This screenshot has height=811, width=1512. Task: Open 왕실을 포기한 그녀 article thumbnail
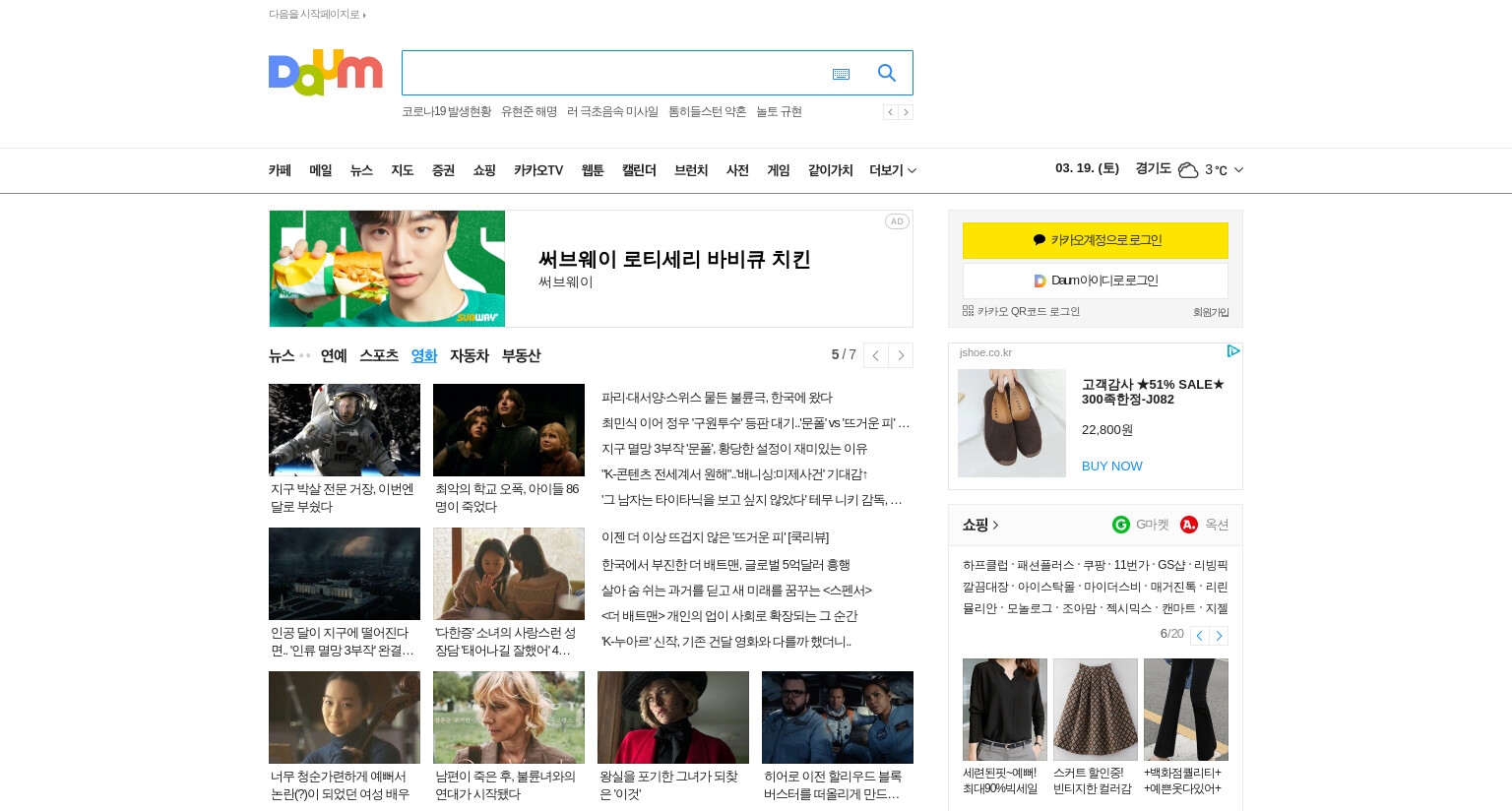[x=673, y=717]
